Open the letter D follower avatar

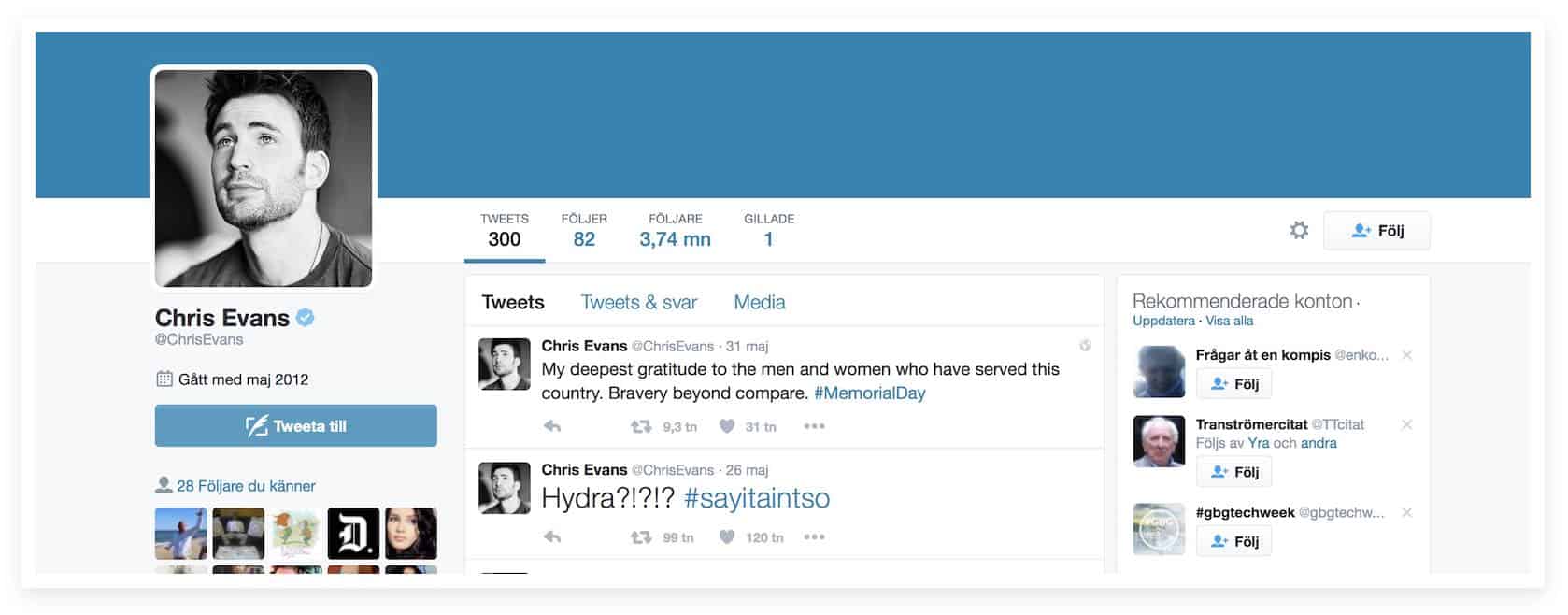pyautogui.click(x=353, y=534)
